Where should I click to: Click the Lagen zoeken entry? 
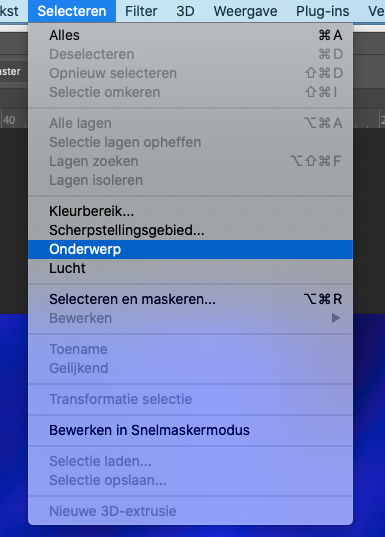coord(190,161)
